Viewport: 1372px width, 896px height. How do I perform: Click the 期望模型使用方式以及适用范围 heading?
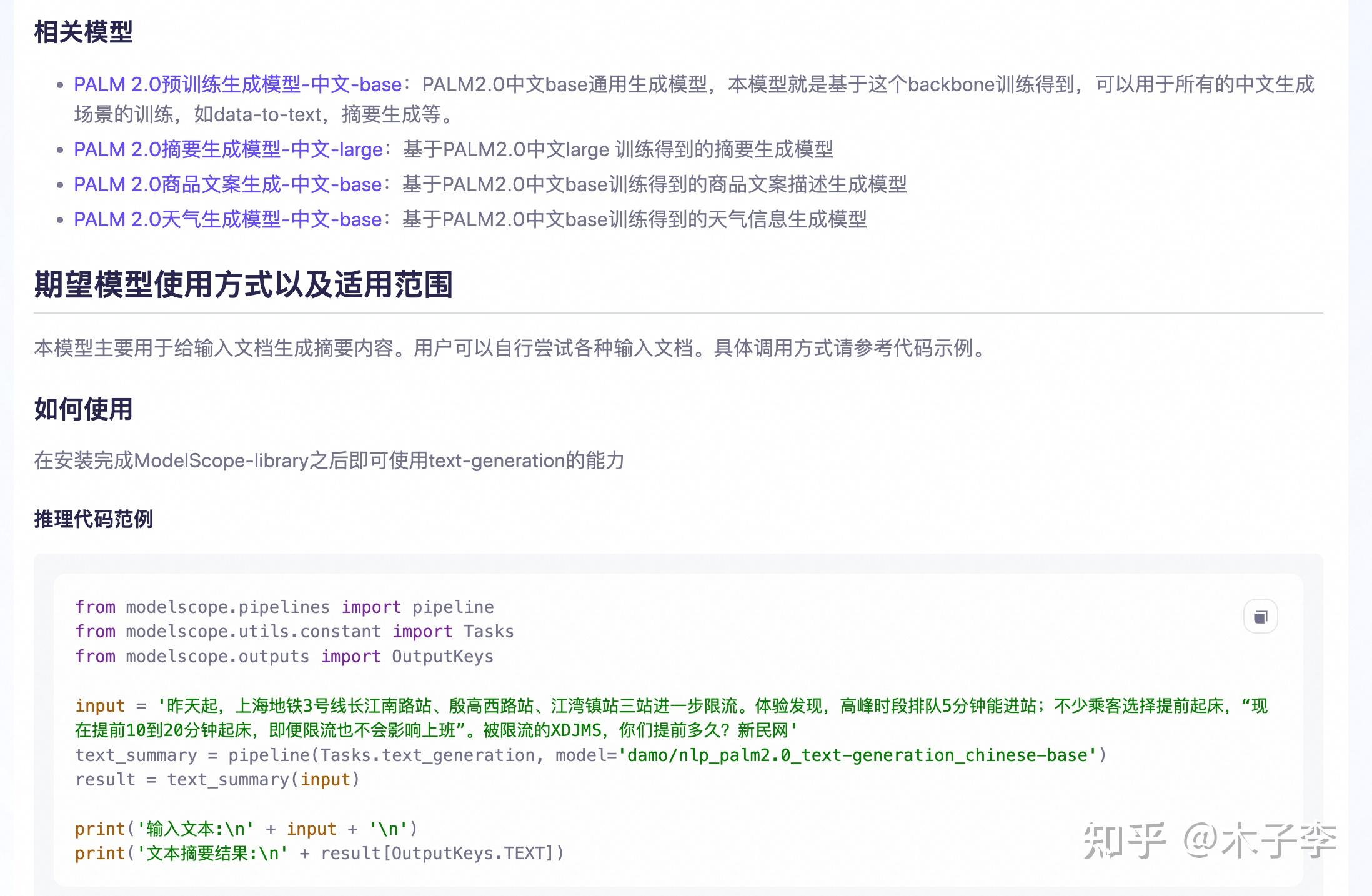(x=245, y=284)
